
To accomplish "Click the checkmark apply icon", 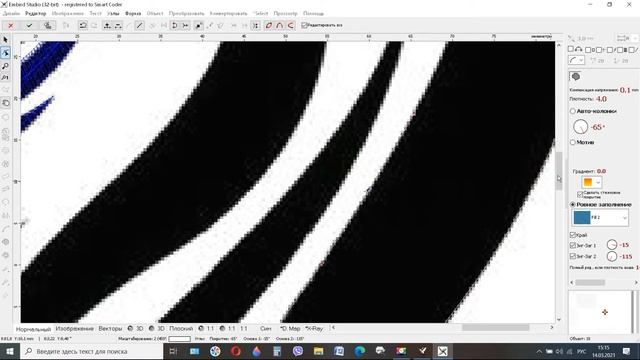I will [29, 25].
